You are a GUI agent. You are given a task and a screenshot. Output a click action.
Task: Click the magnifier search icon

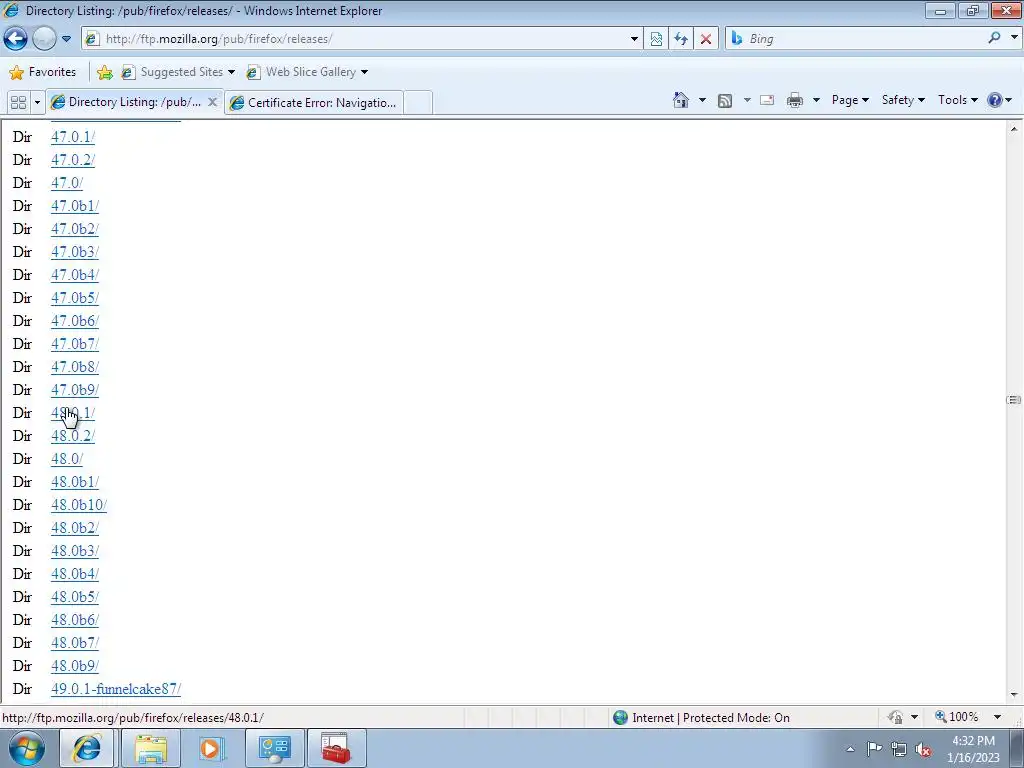[x=995, y=38]
